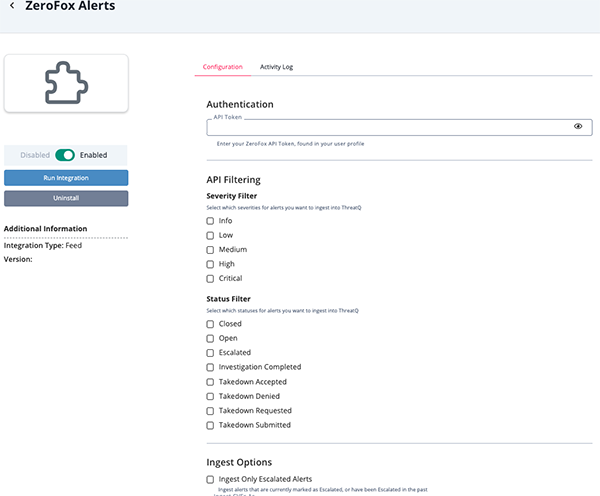This screenshot has width=600, height=496.
Task: Click the 'Additional Information' heading
Action: point(46,228)
